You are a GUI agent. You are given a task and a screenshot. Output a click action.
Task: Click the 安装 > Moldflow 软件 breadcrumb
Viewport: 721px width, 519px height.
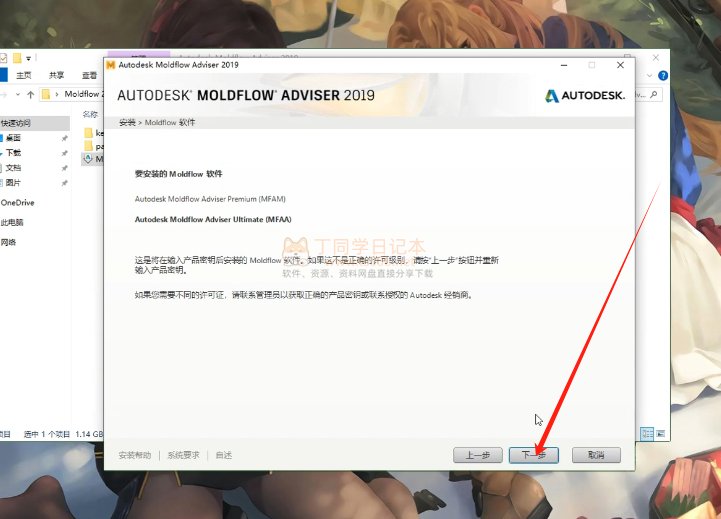[x=157, y=122]
